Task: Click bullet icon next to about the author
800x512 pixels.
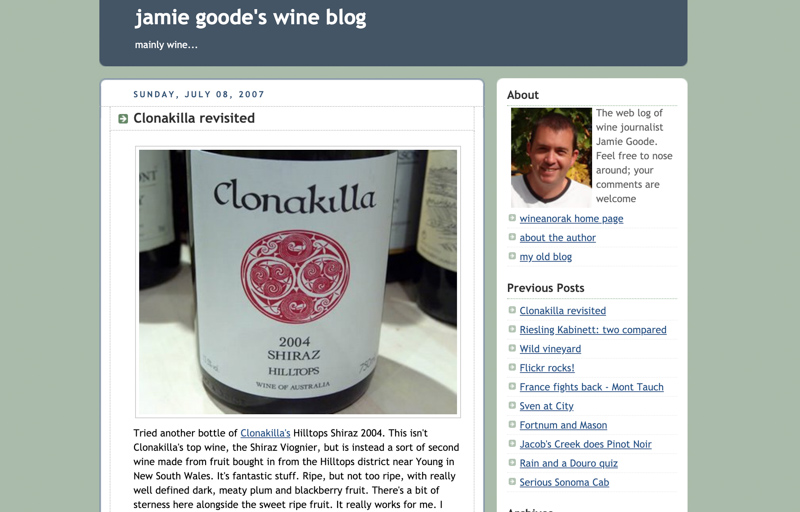Action: tap(512, 237)
